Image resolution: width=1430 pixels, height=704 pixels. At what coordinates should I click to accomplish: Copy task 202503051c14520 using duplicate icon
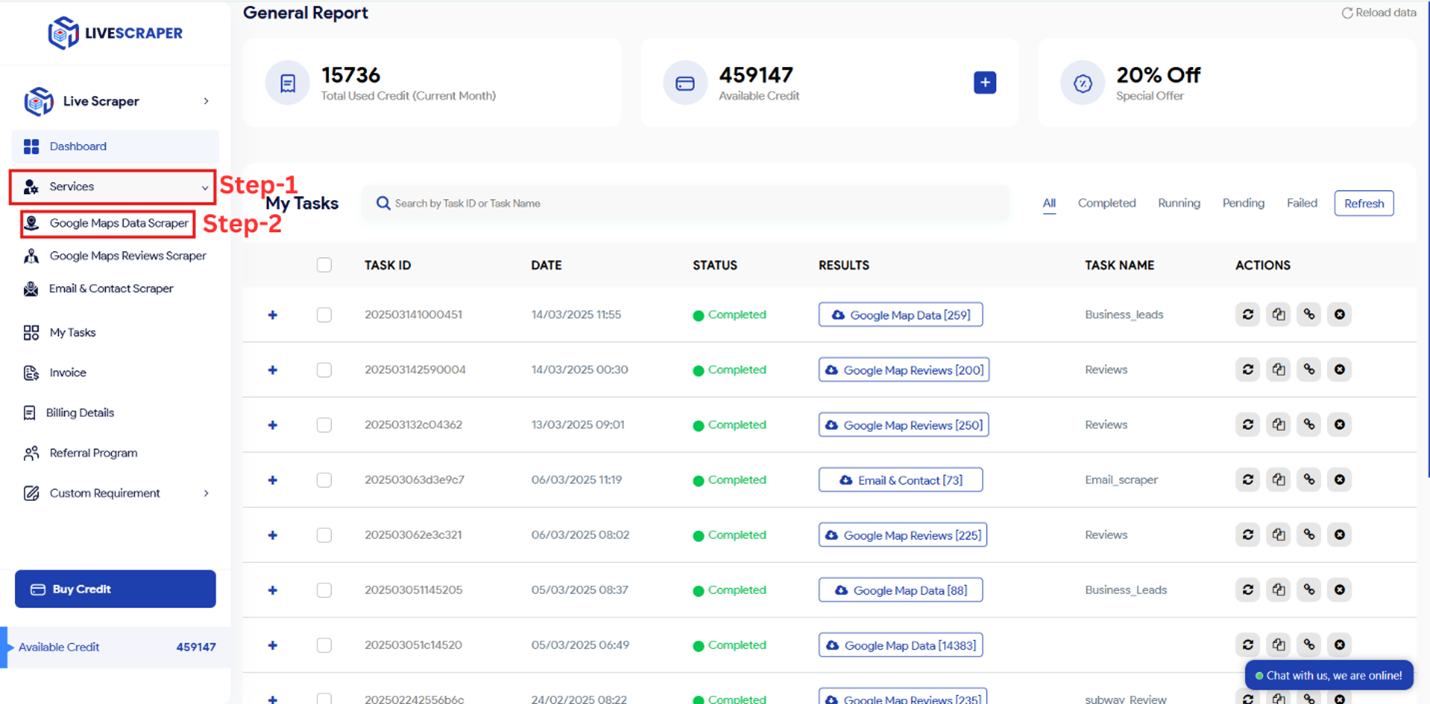1278,644
